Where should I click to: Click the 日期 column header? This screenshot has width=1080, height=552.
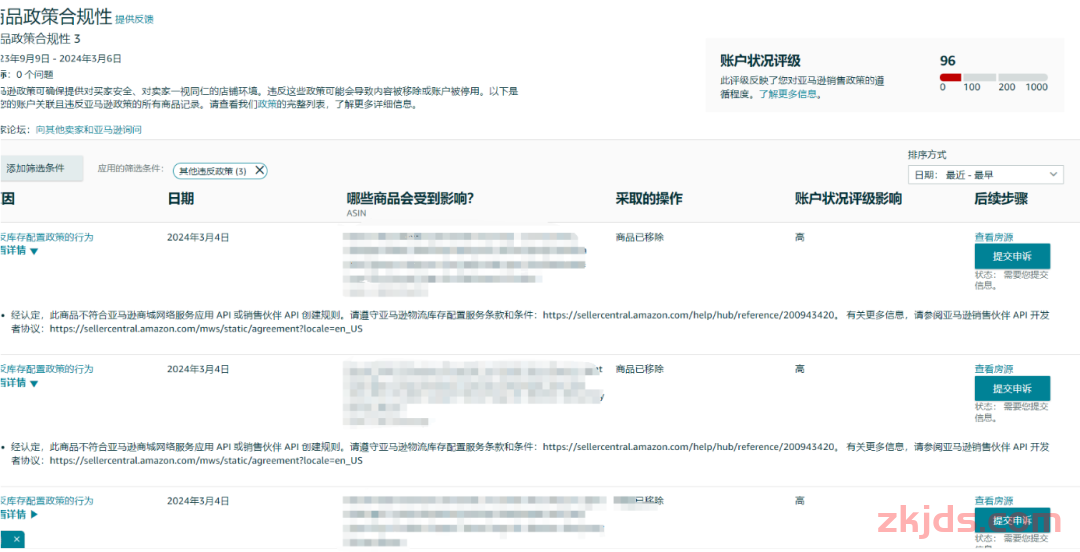(x=180, y=199)
